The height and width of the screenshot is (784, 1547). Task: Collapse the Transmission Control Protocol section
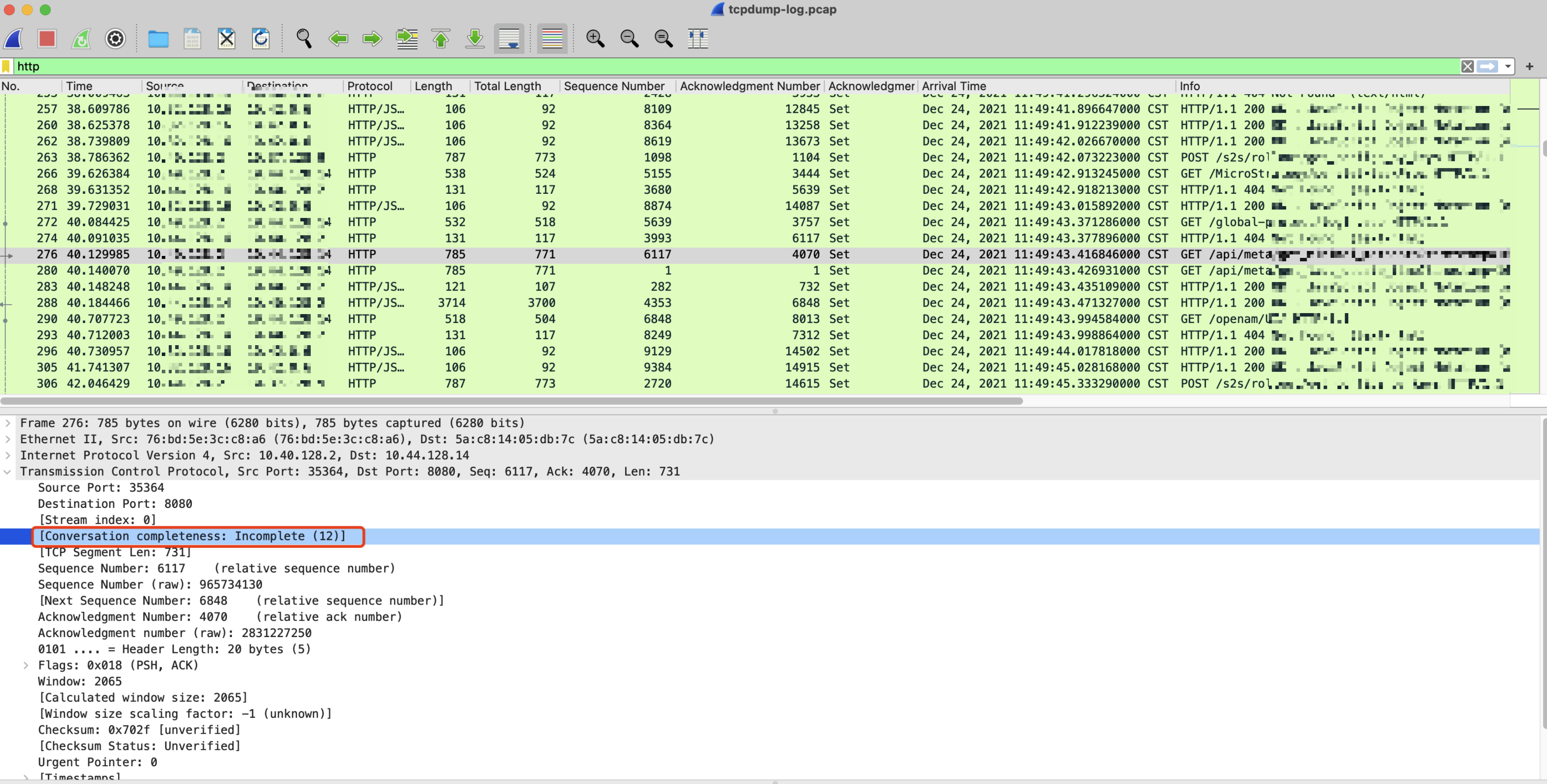[8, 471]
